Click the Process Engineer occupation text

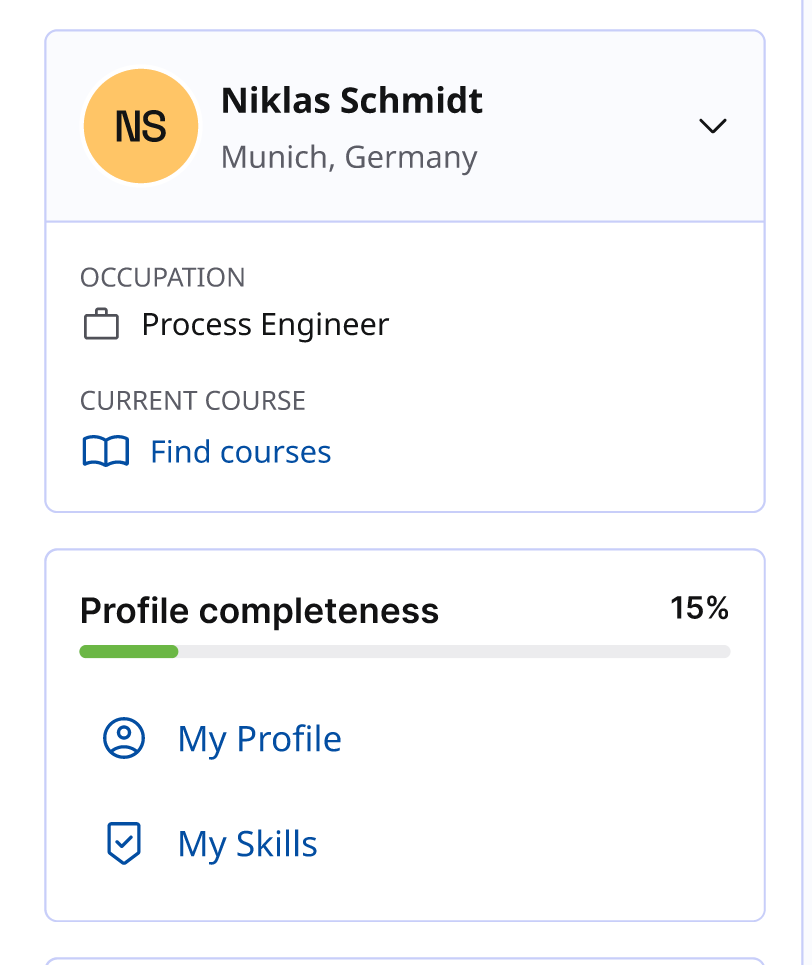[265, 325]
